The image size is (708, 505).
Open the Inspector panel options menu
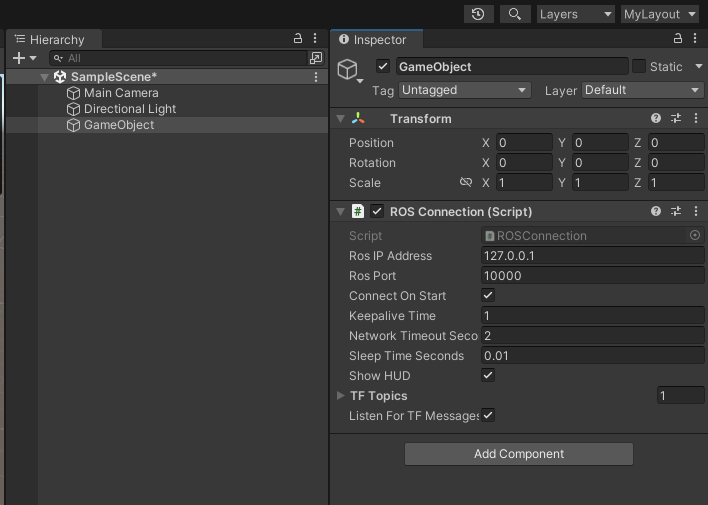point(695,38)
